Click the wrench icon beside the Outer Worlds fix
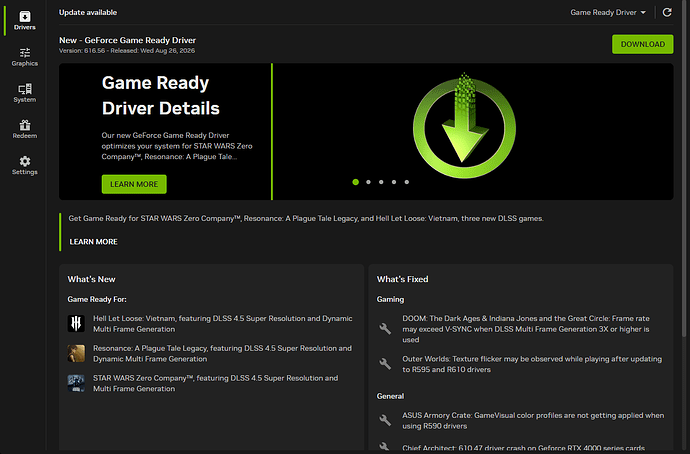The width and height of the screenshot is (690, 454). (x=385, y=363)
